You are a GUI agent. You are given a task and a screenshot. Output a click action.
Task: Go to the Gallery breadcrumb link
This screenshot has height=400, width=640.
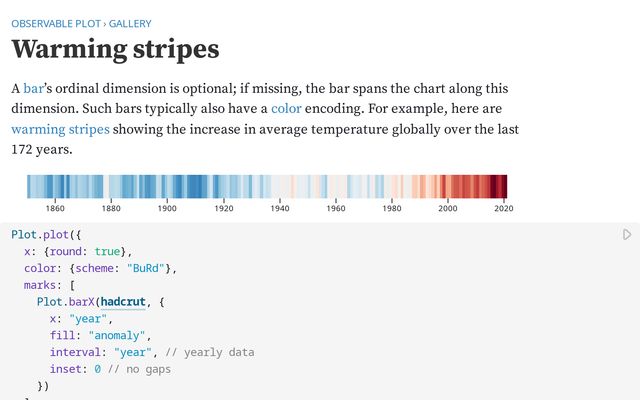click(x=130, y=22)
